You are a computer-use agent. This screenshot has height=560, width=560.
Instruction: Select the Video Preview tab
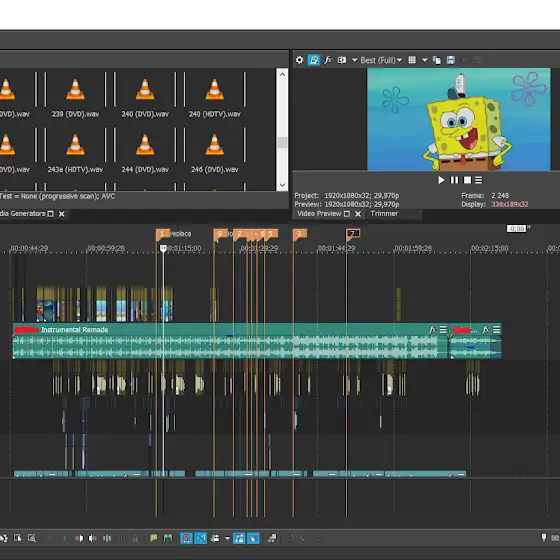click(x=319, y=214)
